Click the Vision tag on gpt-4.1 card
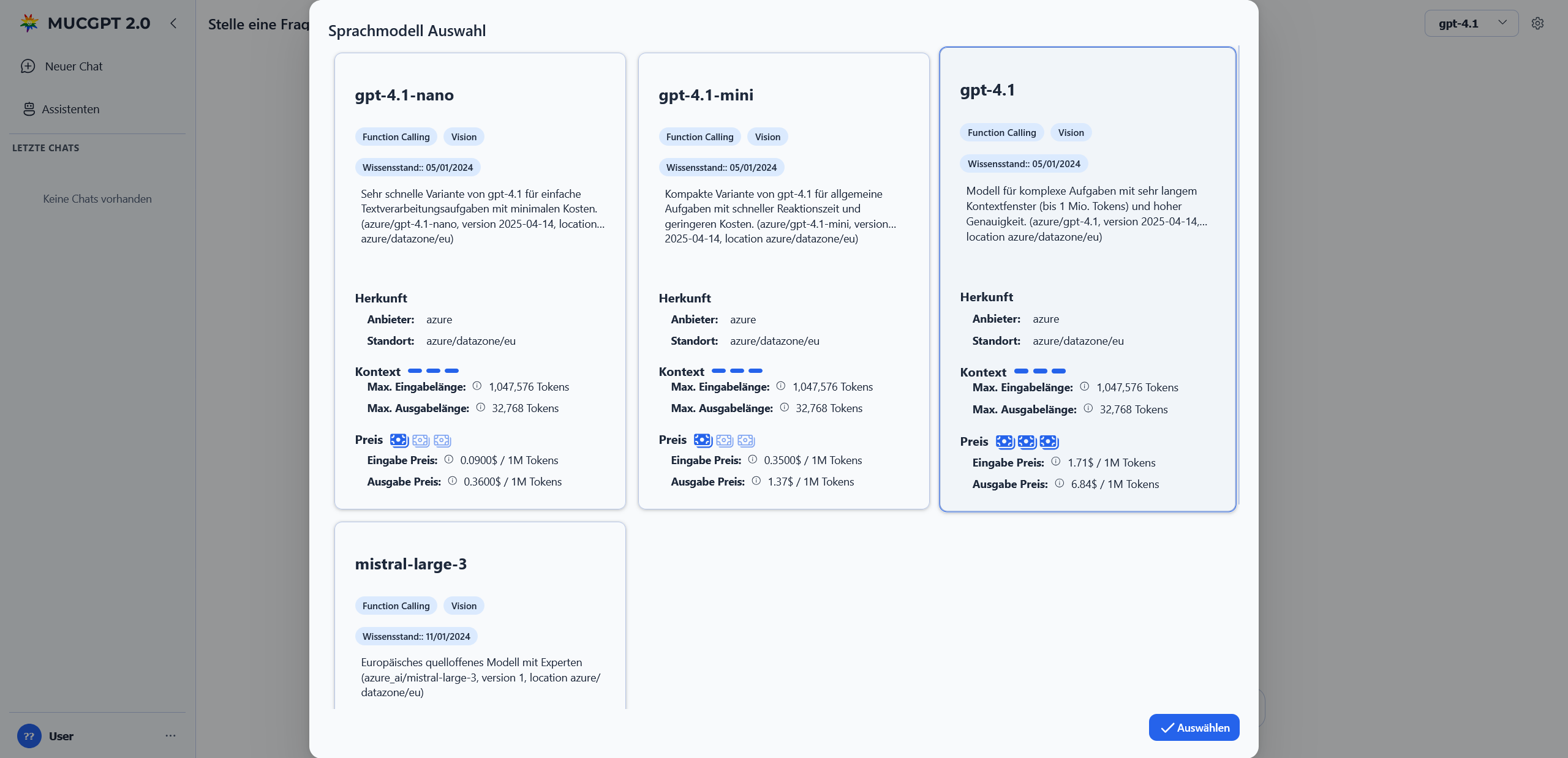The height and width of the screenshot is (758, 1568). click(x=1071, y=132)
